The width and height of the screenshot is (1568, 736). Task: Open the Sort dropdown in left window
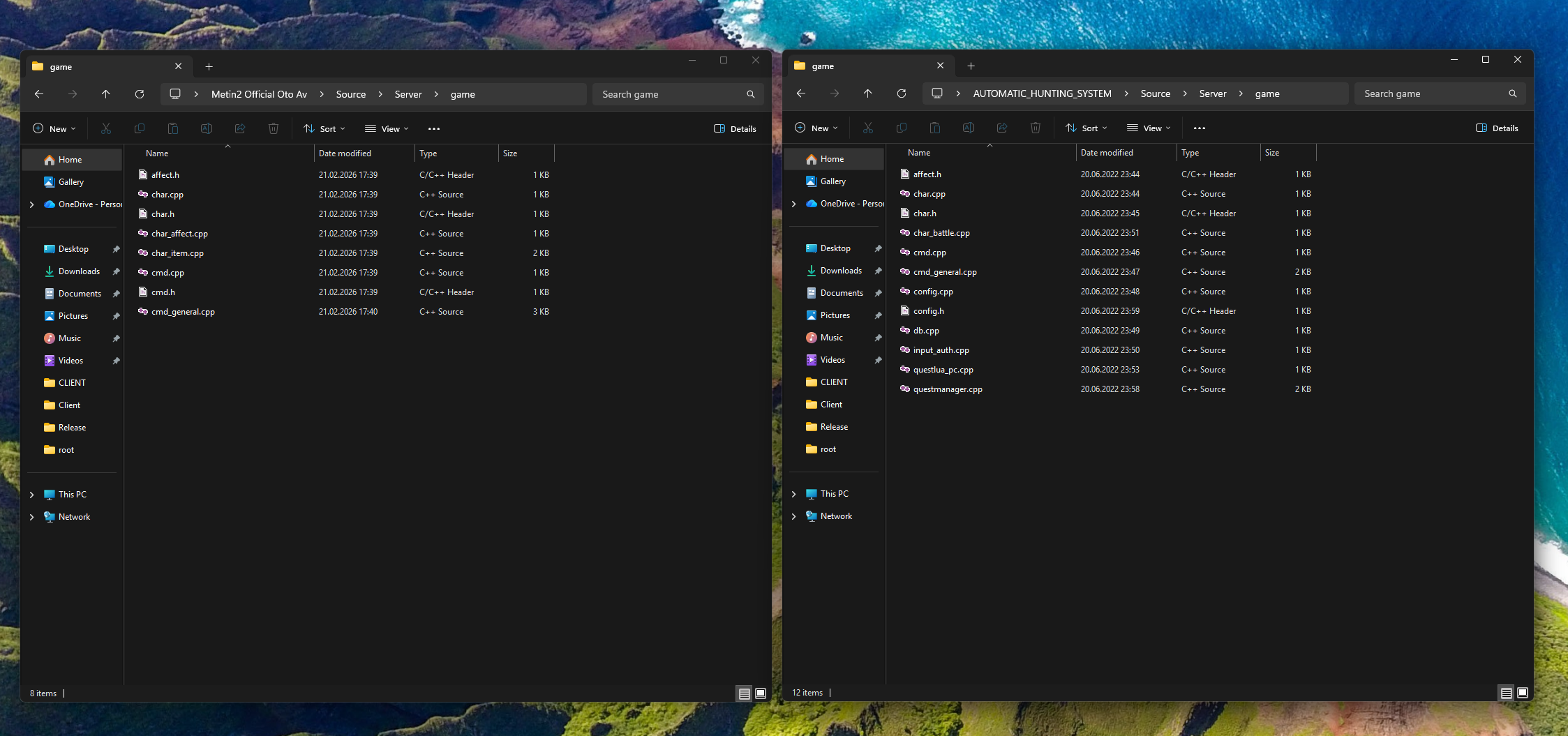[x=324, y=129]
